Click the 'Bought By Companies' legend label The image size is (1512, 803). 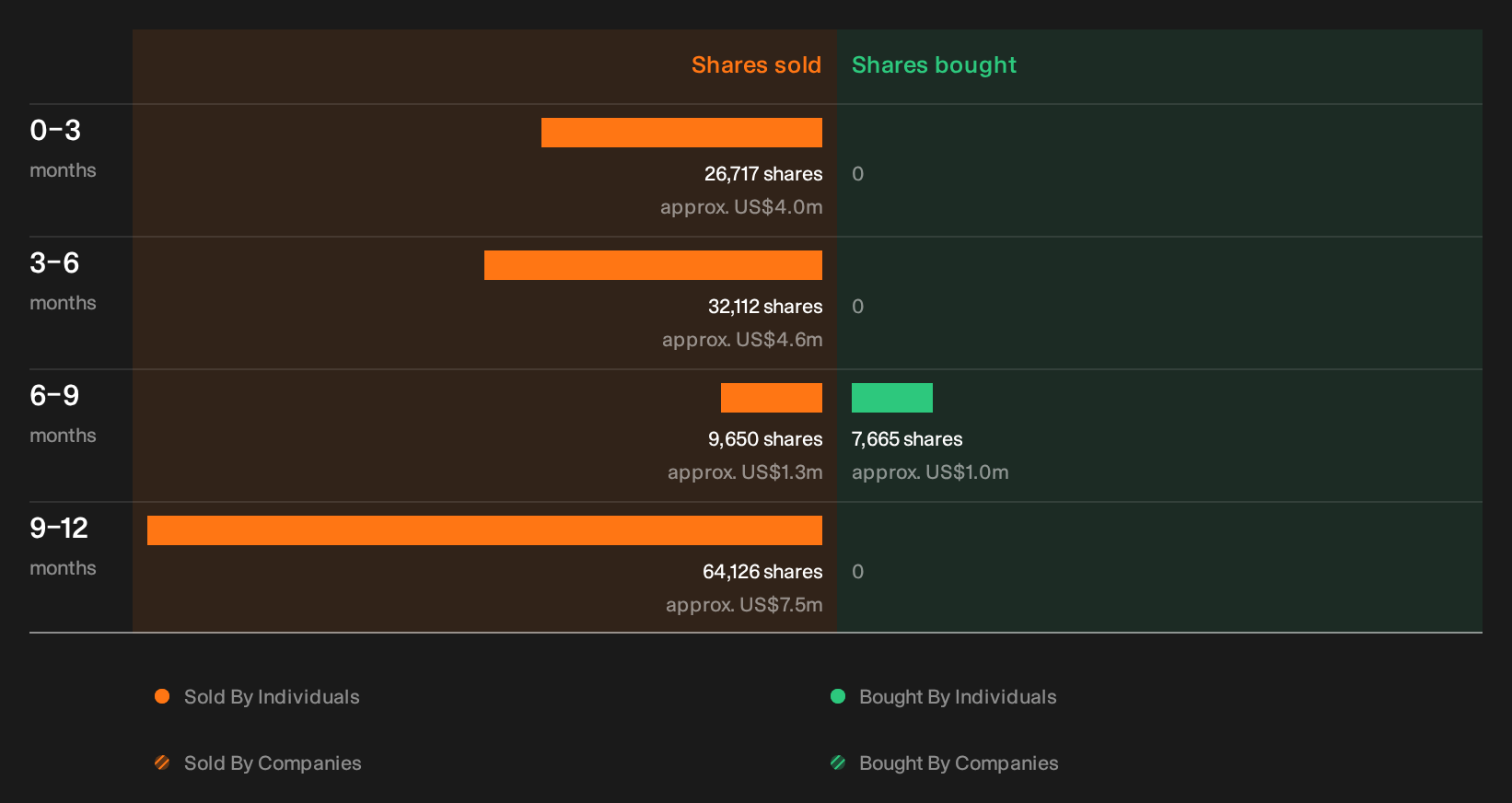tap(959, 763)
